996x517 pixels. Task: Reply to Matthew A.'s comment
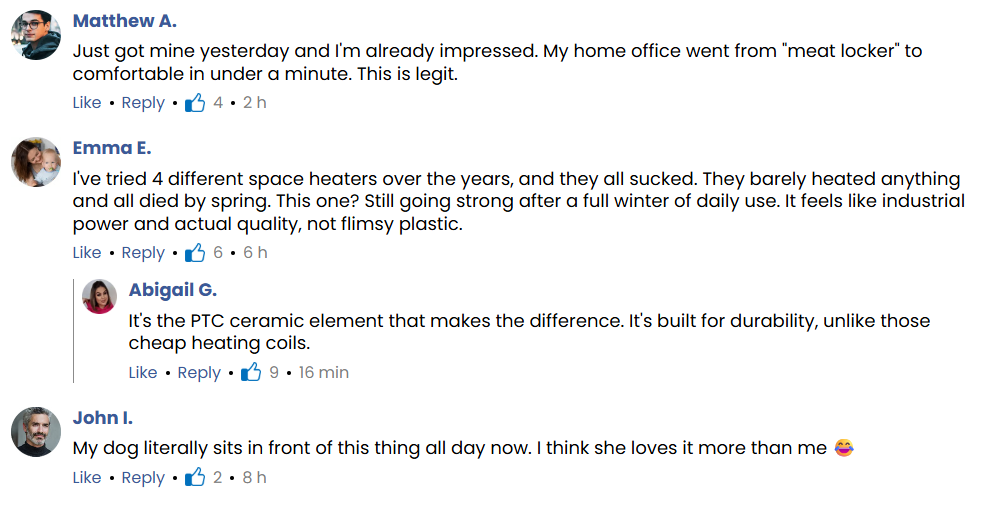pos(143,102)
